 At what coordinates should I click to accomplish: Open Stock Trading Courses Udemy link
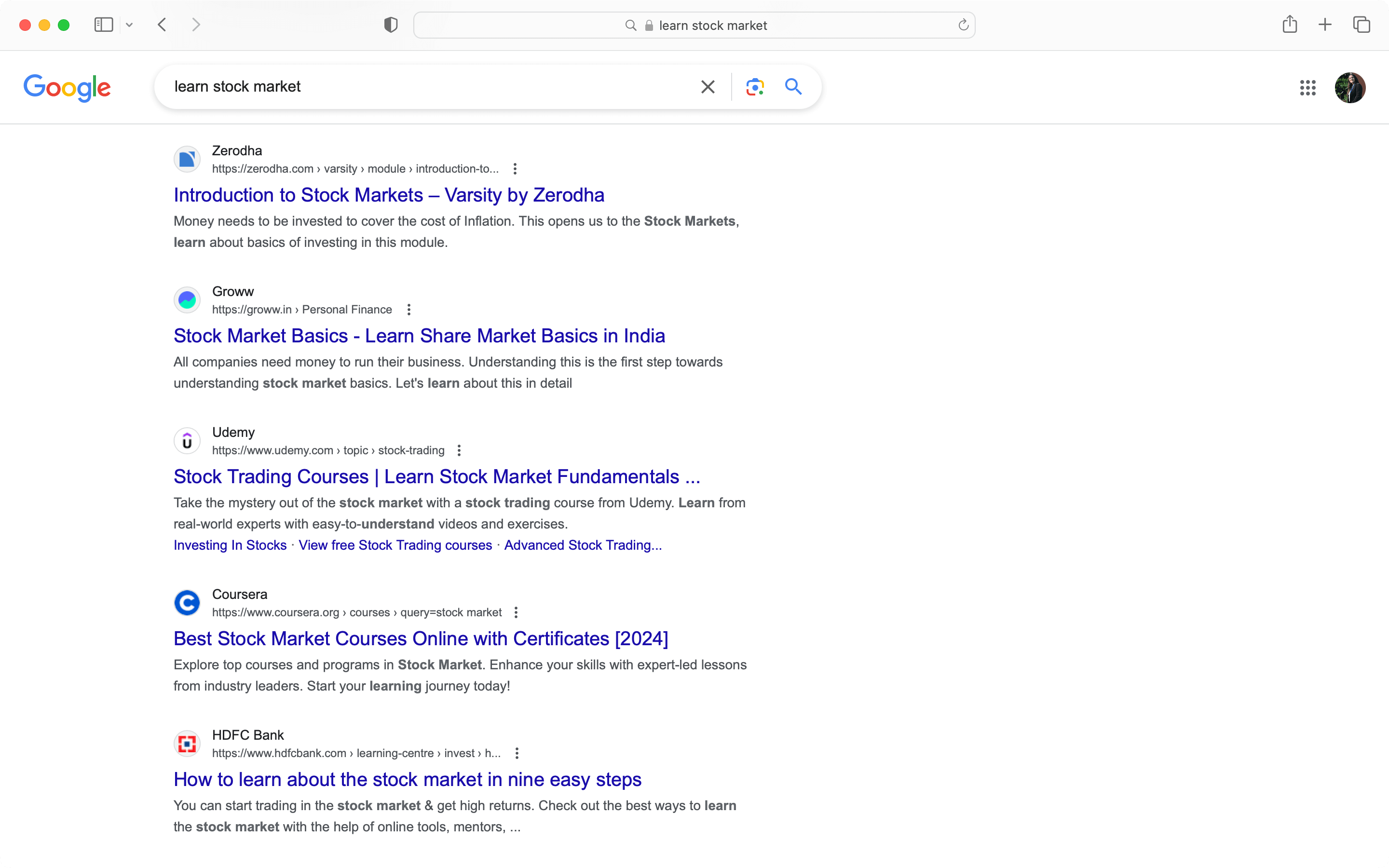coord(437,476)
